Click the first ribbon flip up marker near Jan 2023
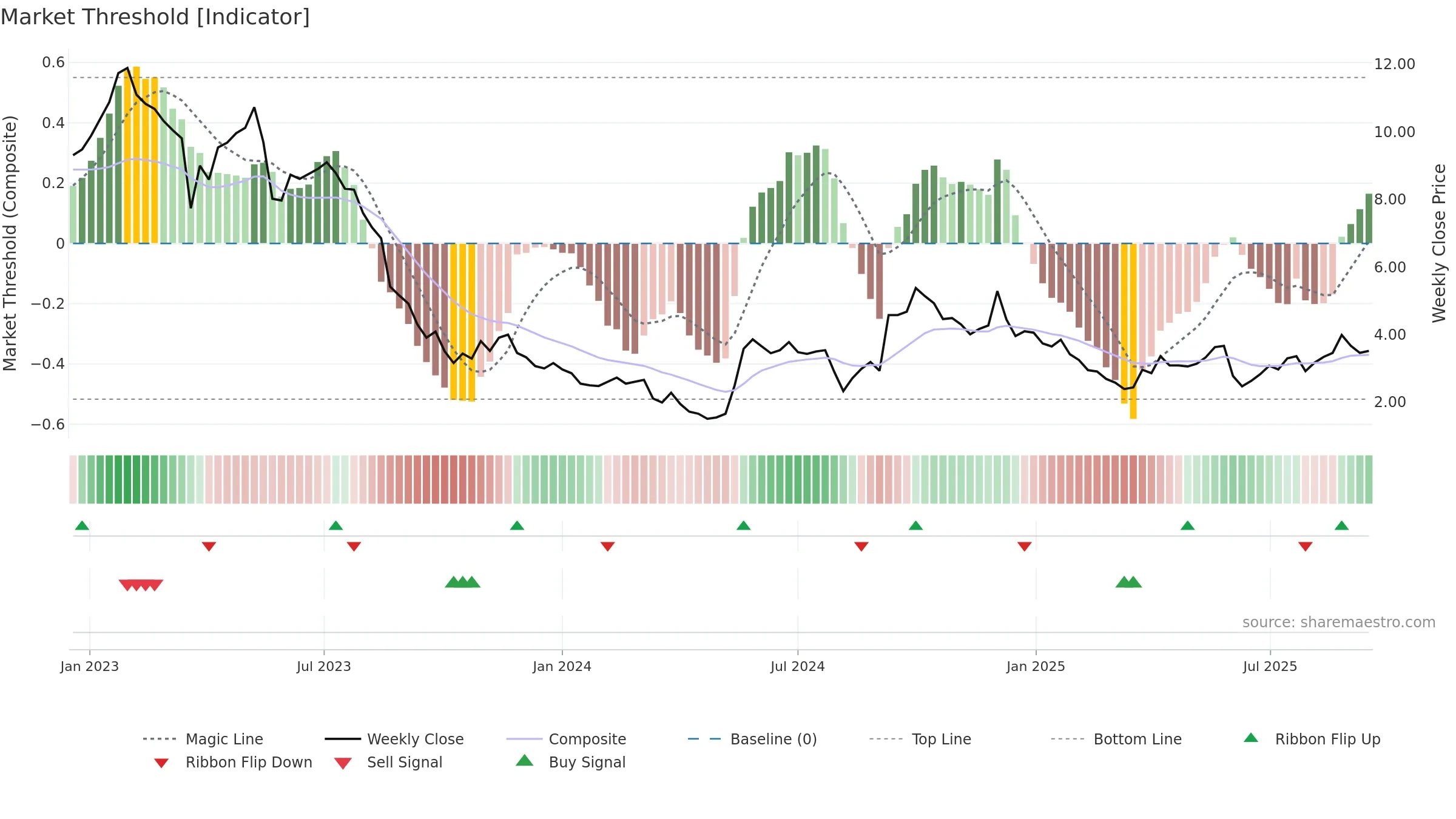This screenshot has height=819, width=1456. click(x=82, y=525)
